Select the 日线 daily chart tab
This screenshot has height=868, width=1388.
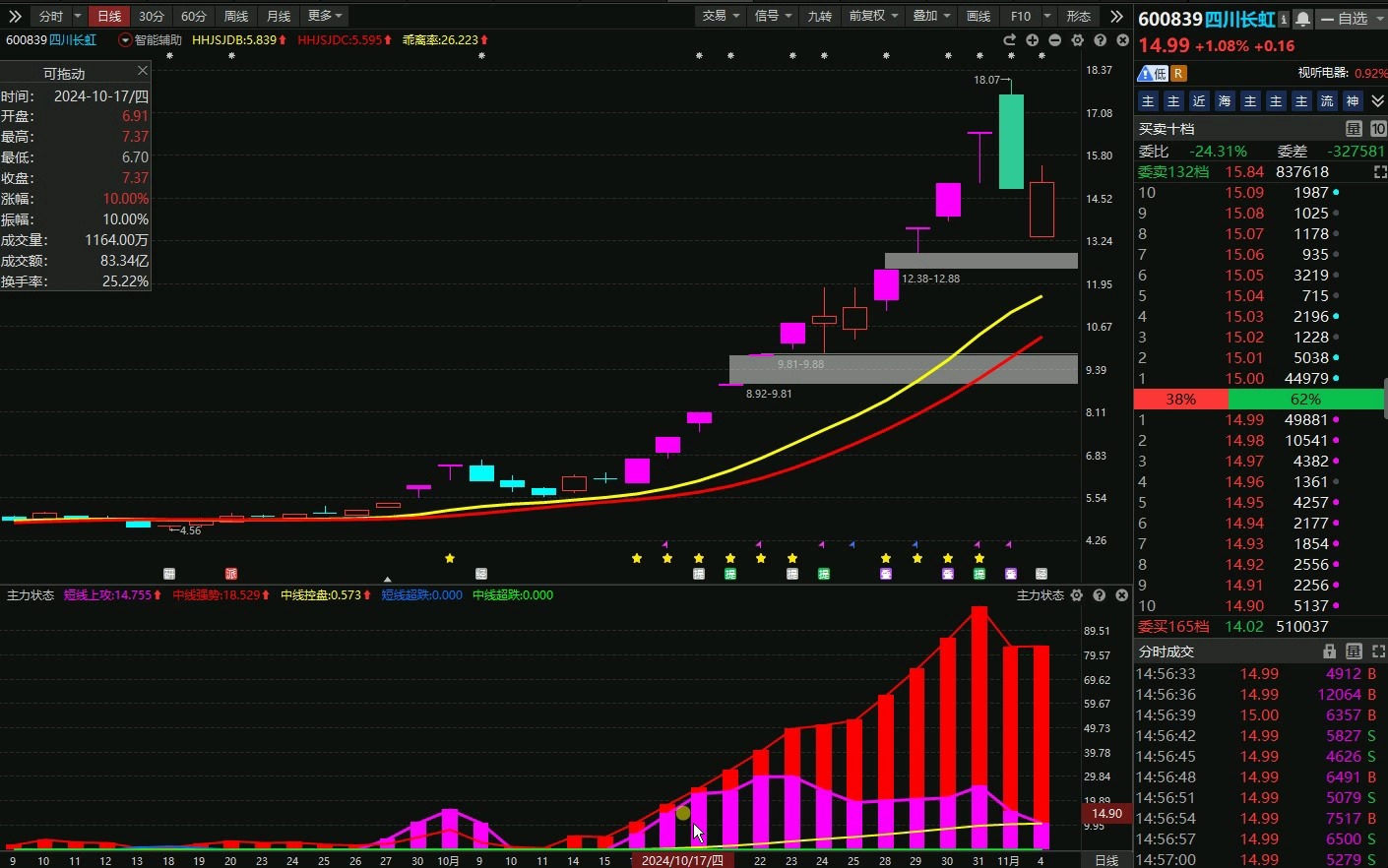(109, 16)
